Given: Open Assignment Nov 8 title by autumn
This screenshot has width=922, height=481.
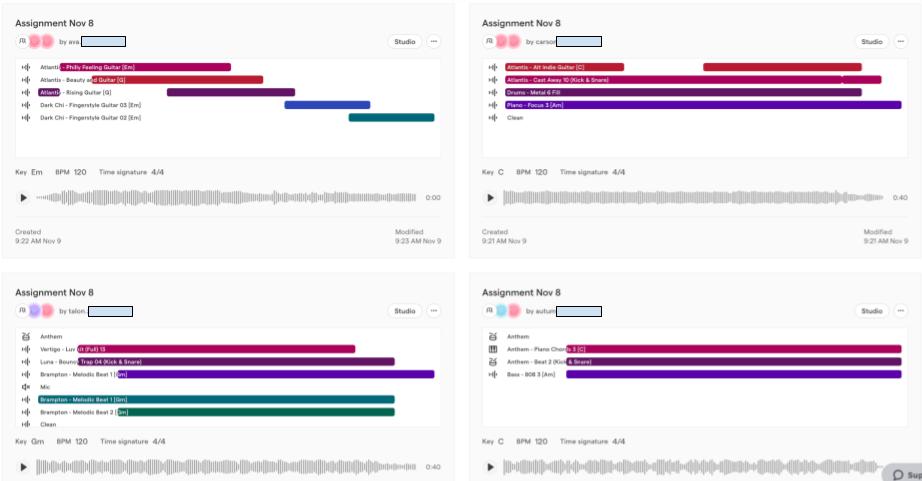Looking at the screenshot, I should tap(521, 292).
